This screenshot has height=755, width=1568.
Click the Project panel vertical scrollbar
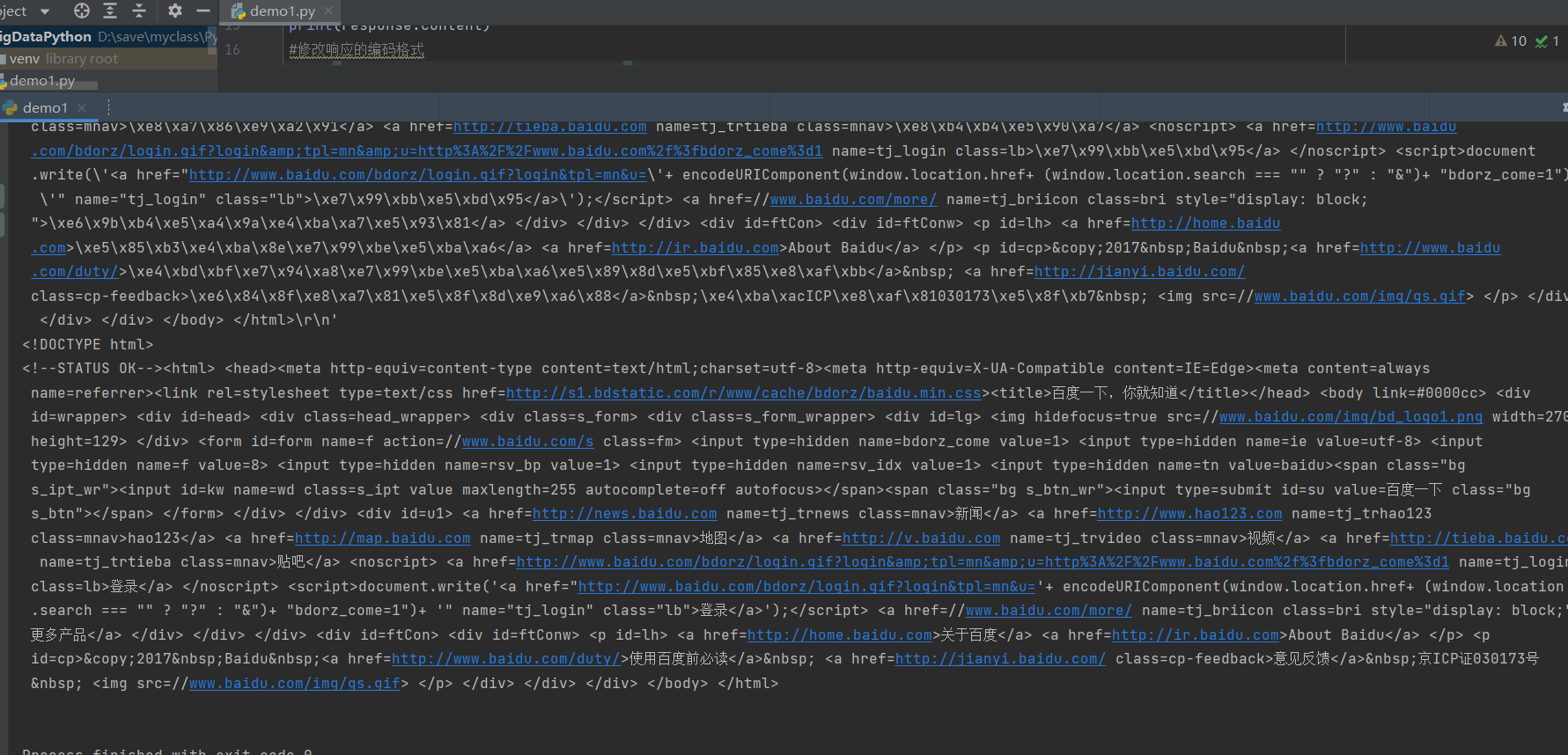212,42
